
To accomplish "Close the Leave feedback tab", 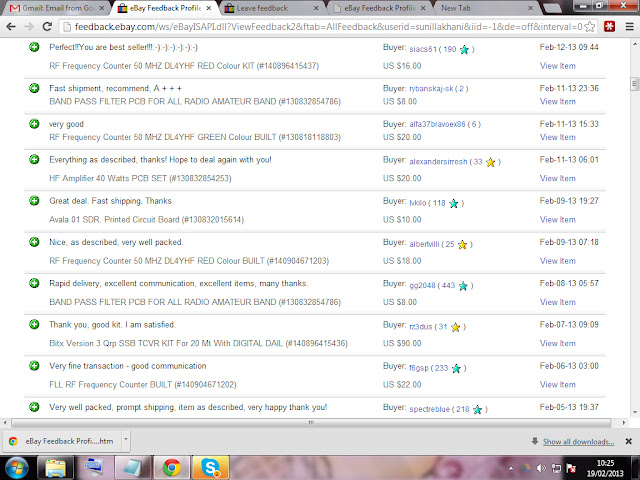I will 316,8.
